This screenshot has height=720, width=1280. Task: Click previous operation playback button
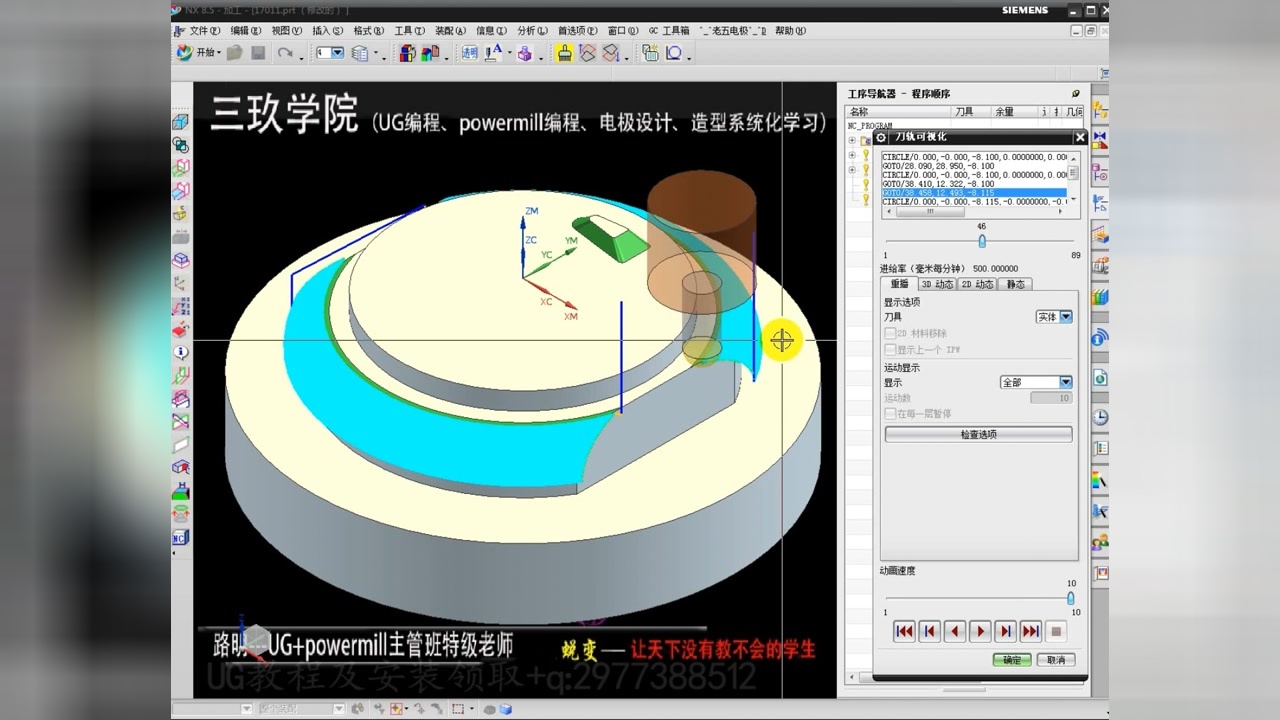pos(929,631)
